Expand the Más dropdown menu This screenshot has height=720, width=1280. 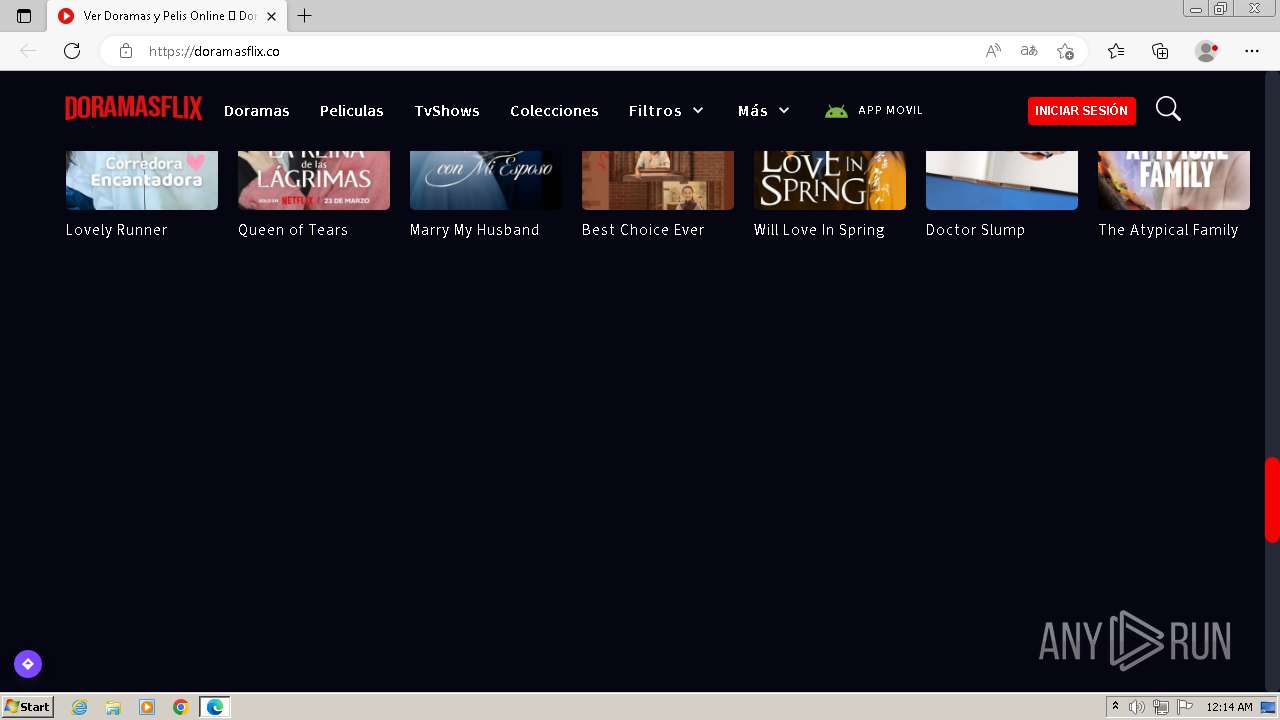(x=764, y=111)
